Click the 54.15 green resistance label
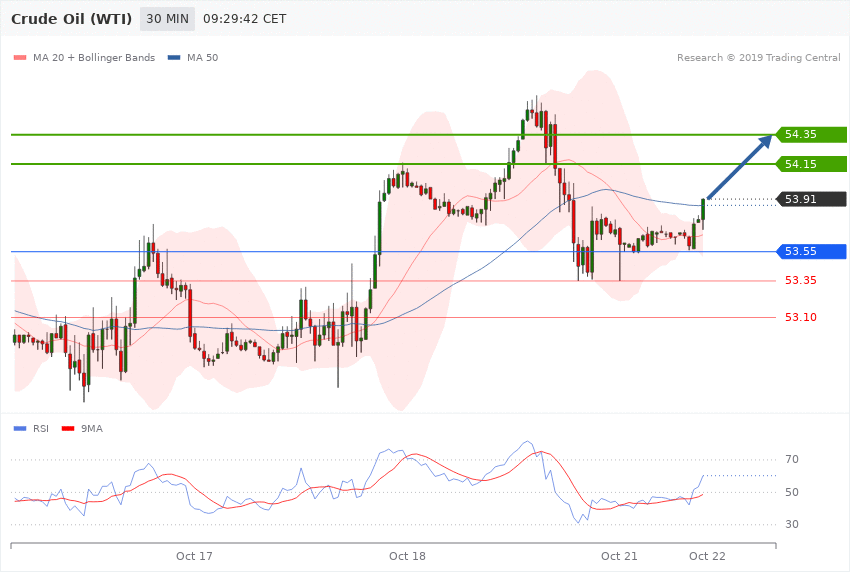The width and height of the screenshot is (850, 576). click(811, 164)
